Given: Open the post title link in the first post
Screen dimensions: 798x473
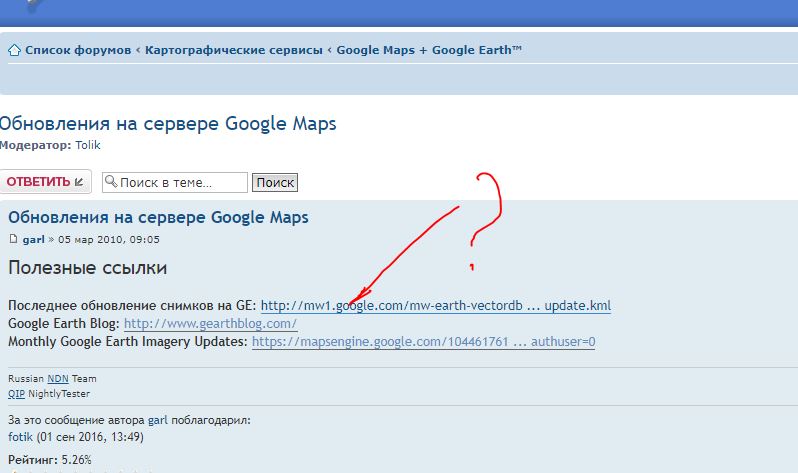Looking at the screenshot, I should 158,217.
